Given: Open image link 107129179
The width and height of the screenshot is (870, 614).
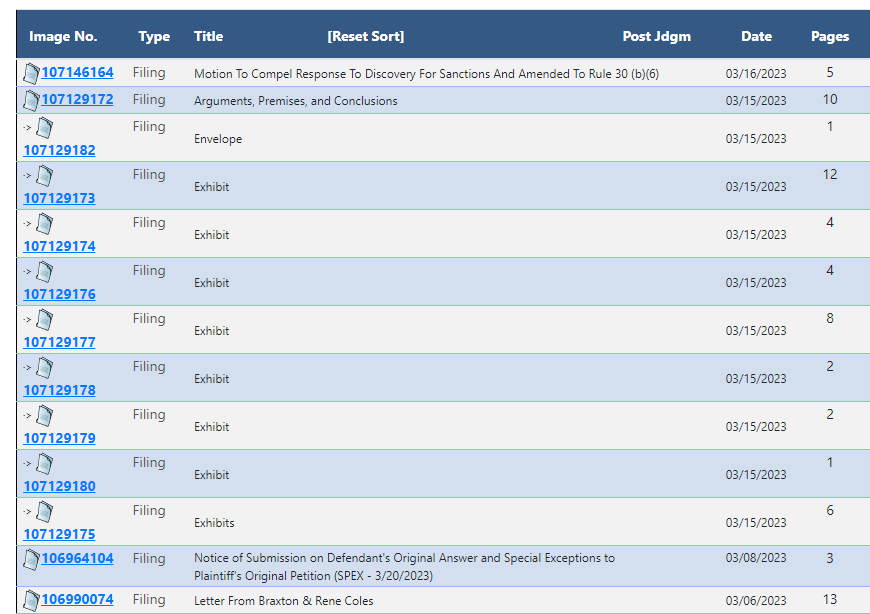Looking at the screenshot, I should [x=59, y=438].
